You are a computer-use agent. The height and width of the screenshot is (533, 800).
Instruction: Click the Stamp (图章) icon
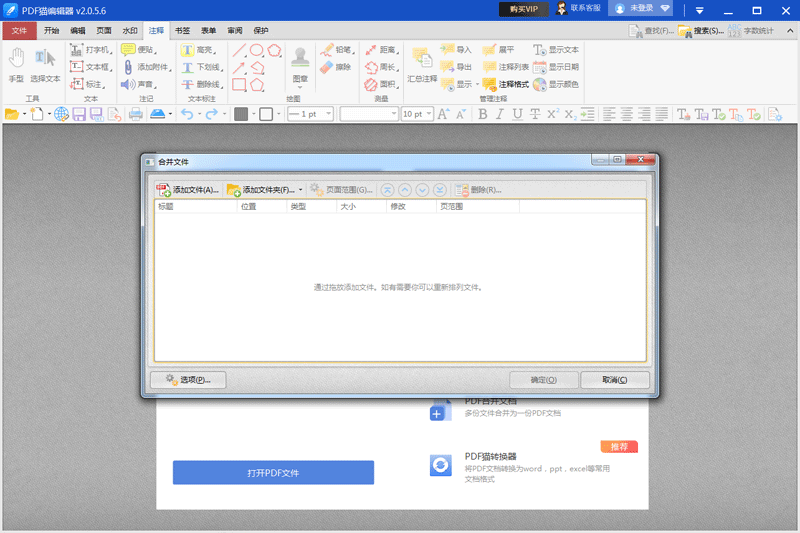[300, 60]
